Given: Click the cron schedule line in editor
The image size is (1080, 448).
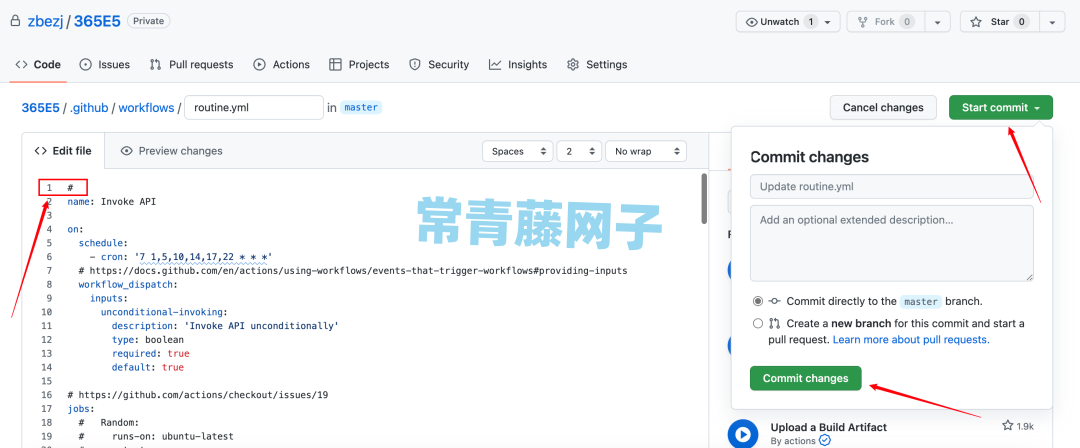Looking at the screenshot, I should (181, 257).
